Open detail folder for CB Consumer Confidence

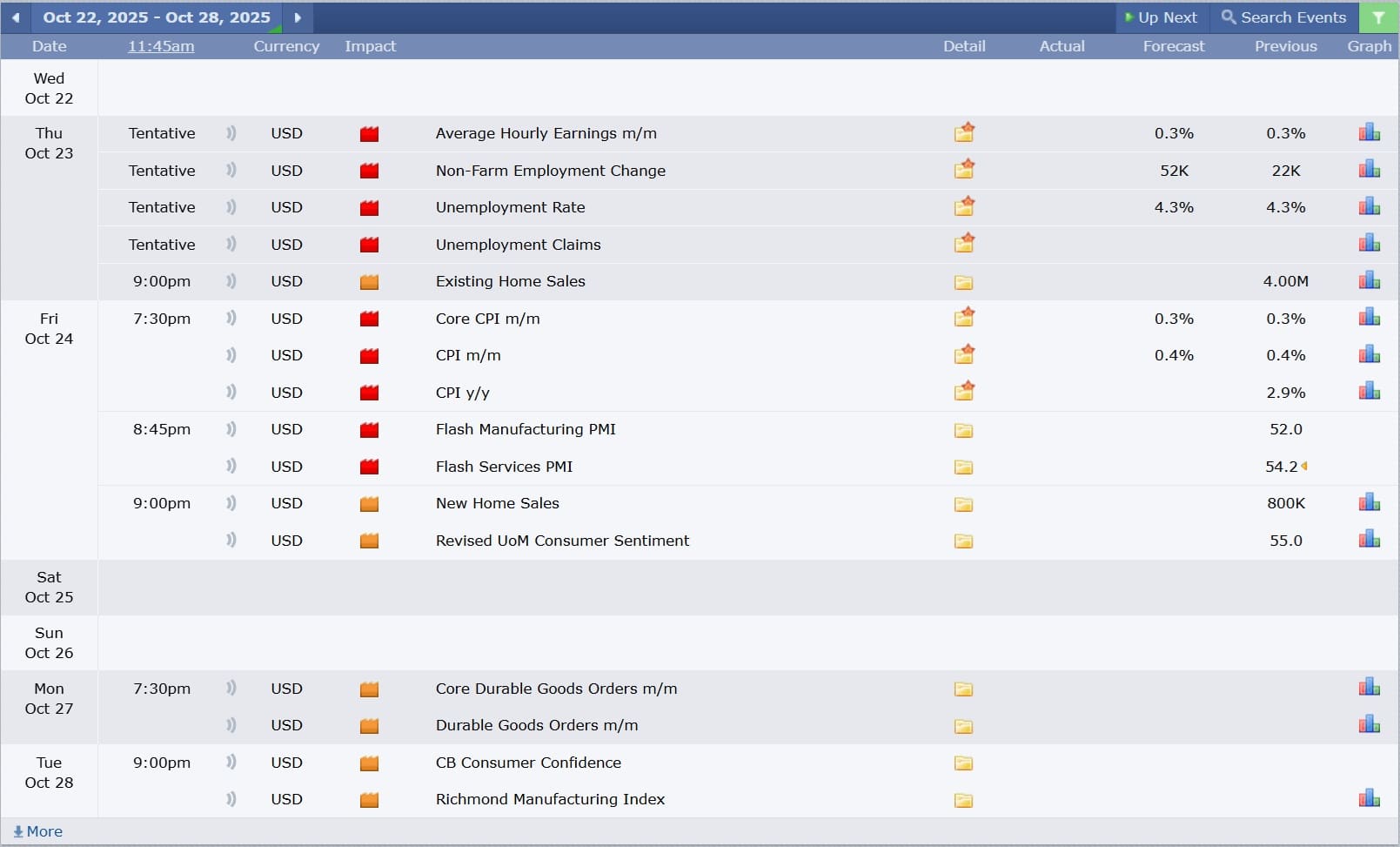[963, 763]
